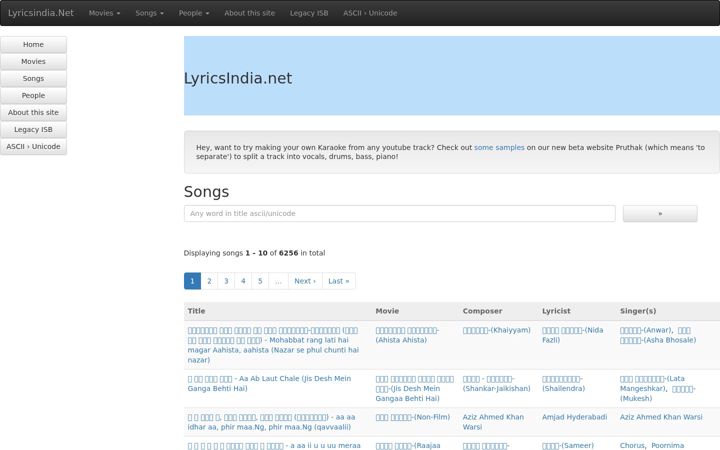Screen dimensions: 720x450
Task: Select pagination page 1
Action: pos(192,281)
